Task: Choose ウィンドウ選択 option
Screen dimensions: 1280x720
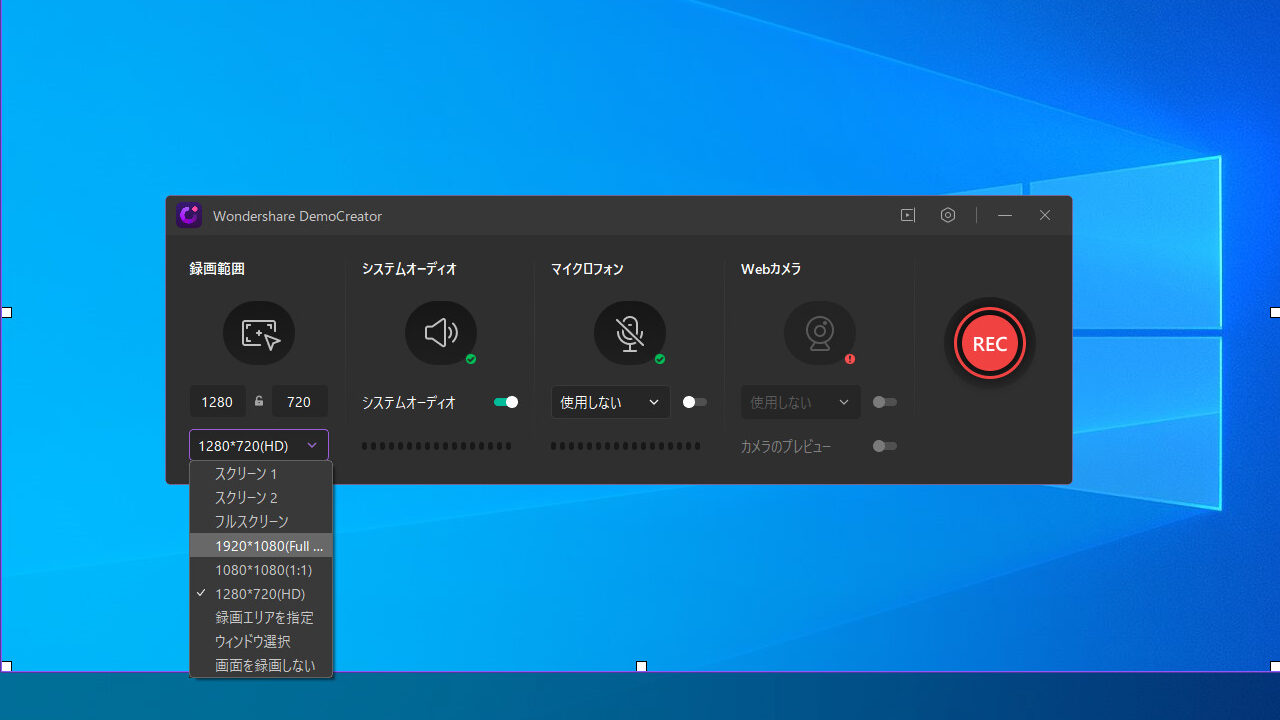Action: pyautogui.click(x=261, y=641)
